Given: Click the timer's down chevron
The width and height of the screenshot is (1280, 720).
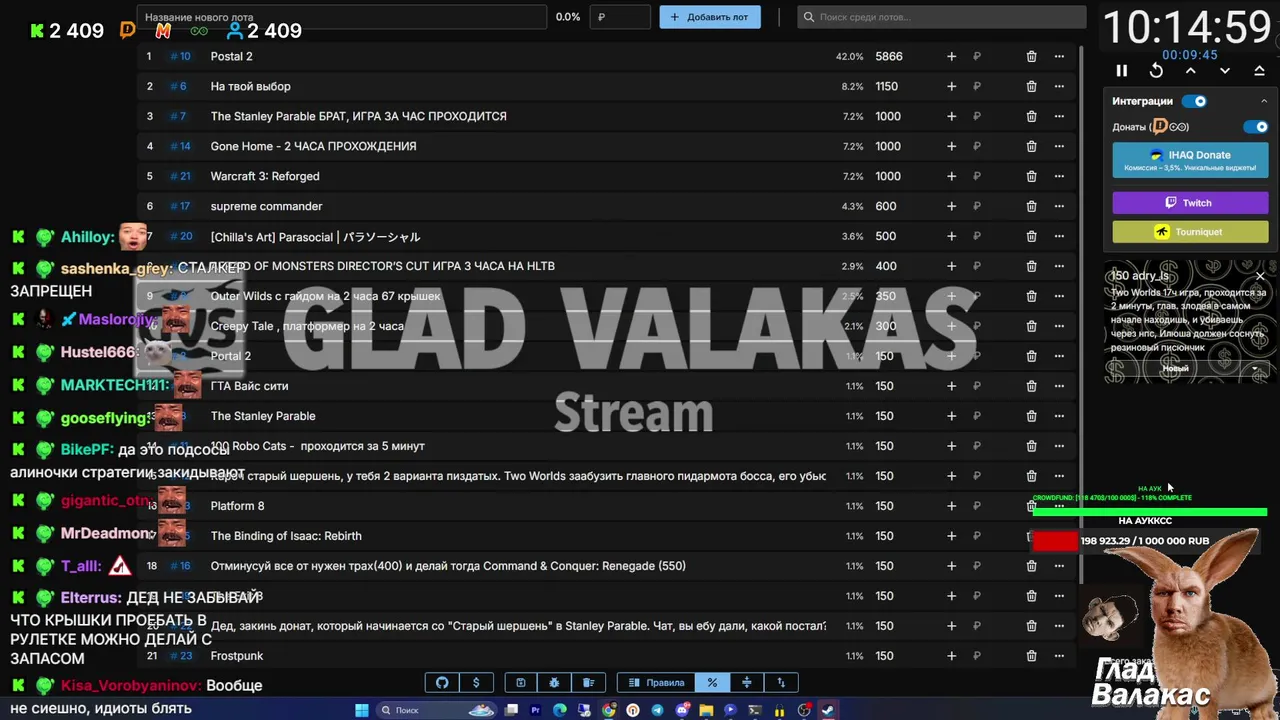Looking at the screenshot, I should (1225, 71).
